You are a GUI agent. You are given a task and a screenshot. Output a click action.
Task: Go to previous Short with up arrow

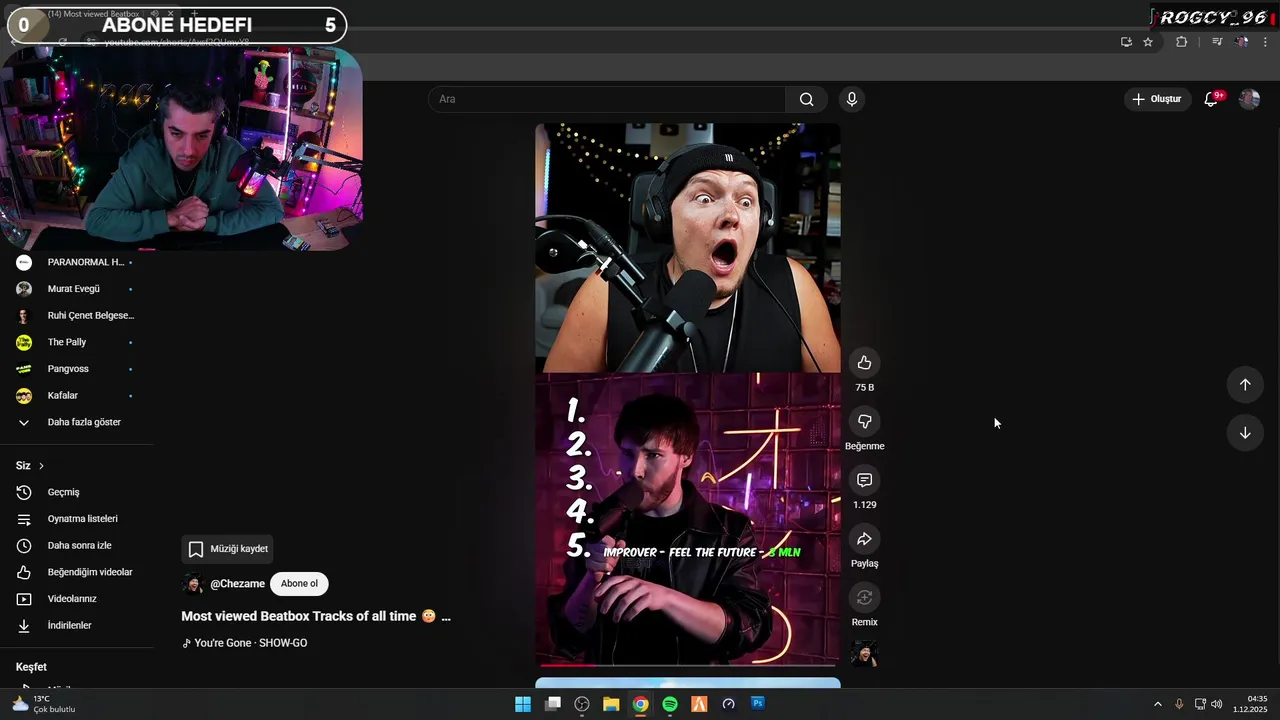pos(1245,385)
